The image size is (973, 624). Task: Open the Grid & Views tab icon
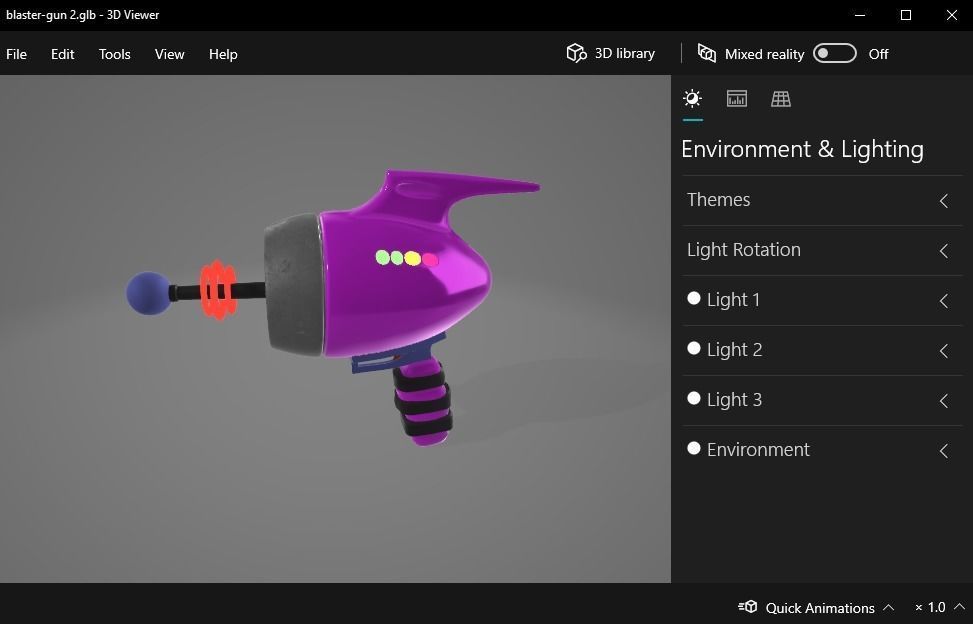tap(781, 99)
